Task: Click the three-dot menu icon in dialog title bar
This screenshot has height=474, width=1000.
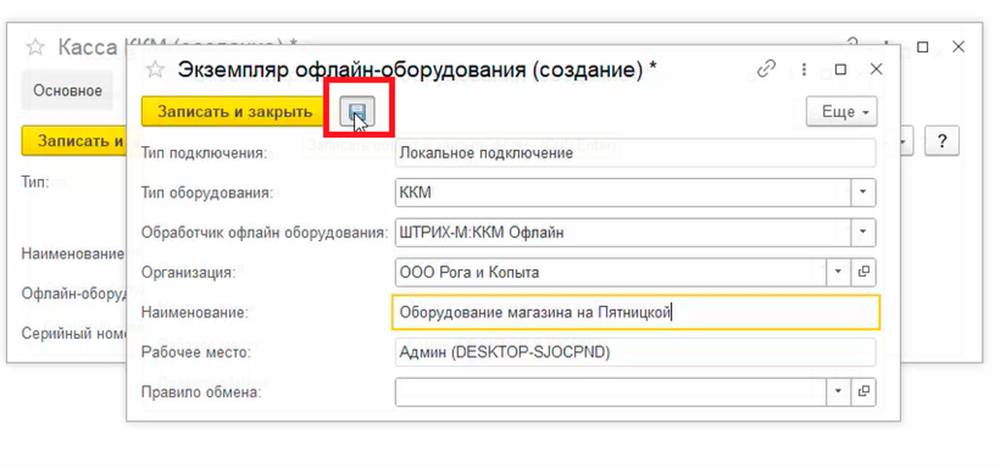Action: point(804,69)
